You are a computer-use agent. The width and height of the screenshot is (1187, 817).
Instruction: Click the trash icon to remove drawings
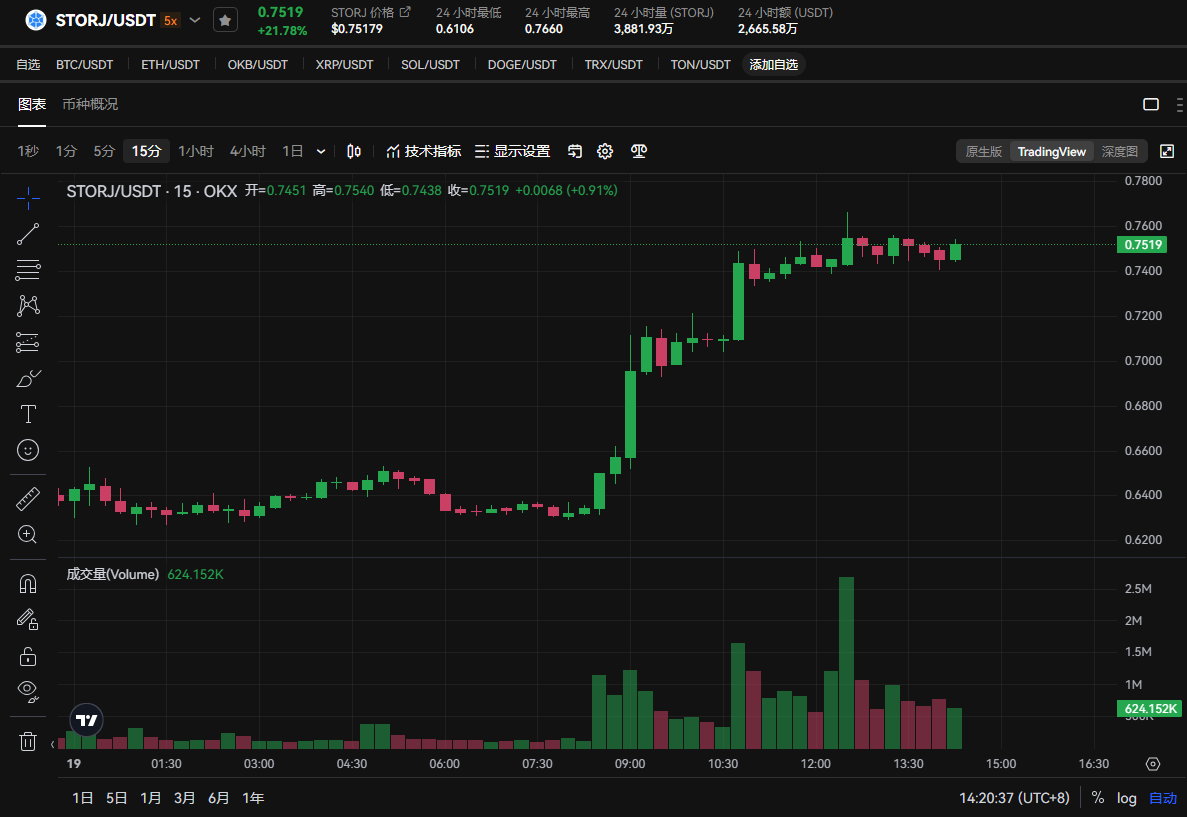[x=28, y=741]
